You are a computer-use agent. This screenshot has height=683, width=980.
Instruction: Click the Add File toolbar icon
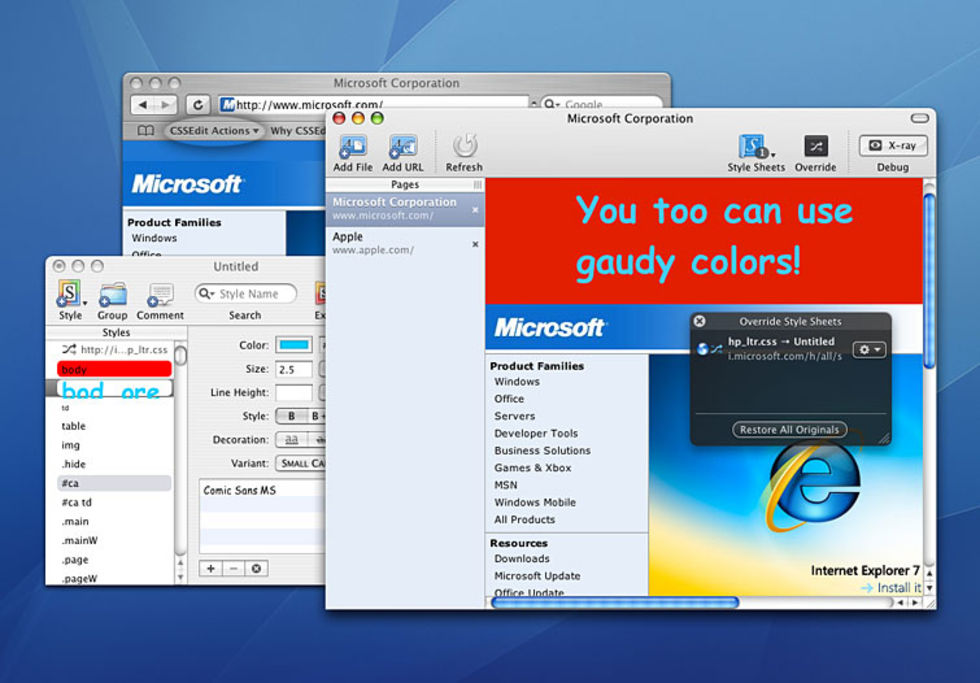(x=352, y=148)
